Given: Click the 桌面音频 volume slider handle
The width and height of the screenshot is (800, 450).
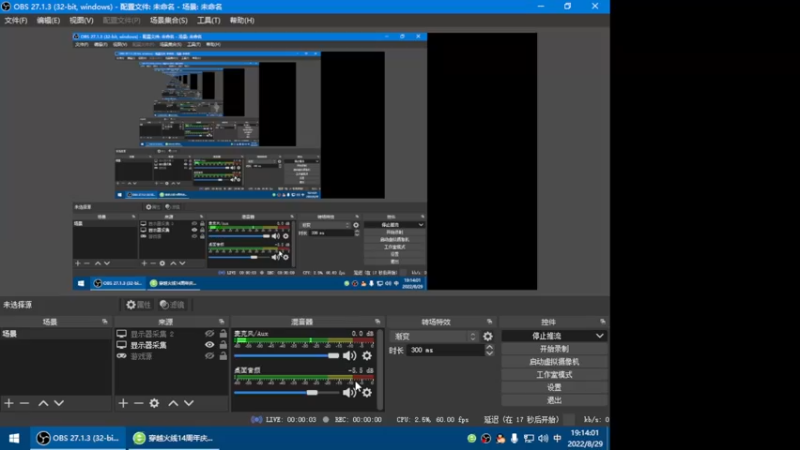Looking at the screenshot, I should (312, 392).
